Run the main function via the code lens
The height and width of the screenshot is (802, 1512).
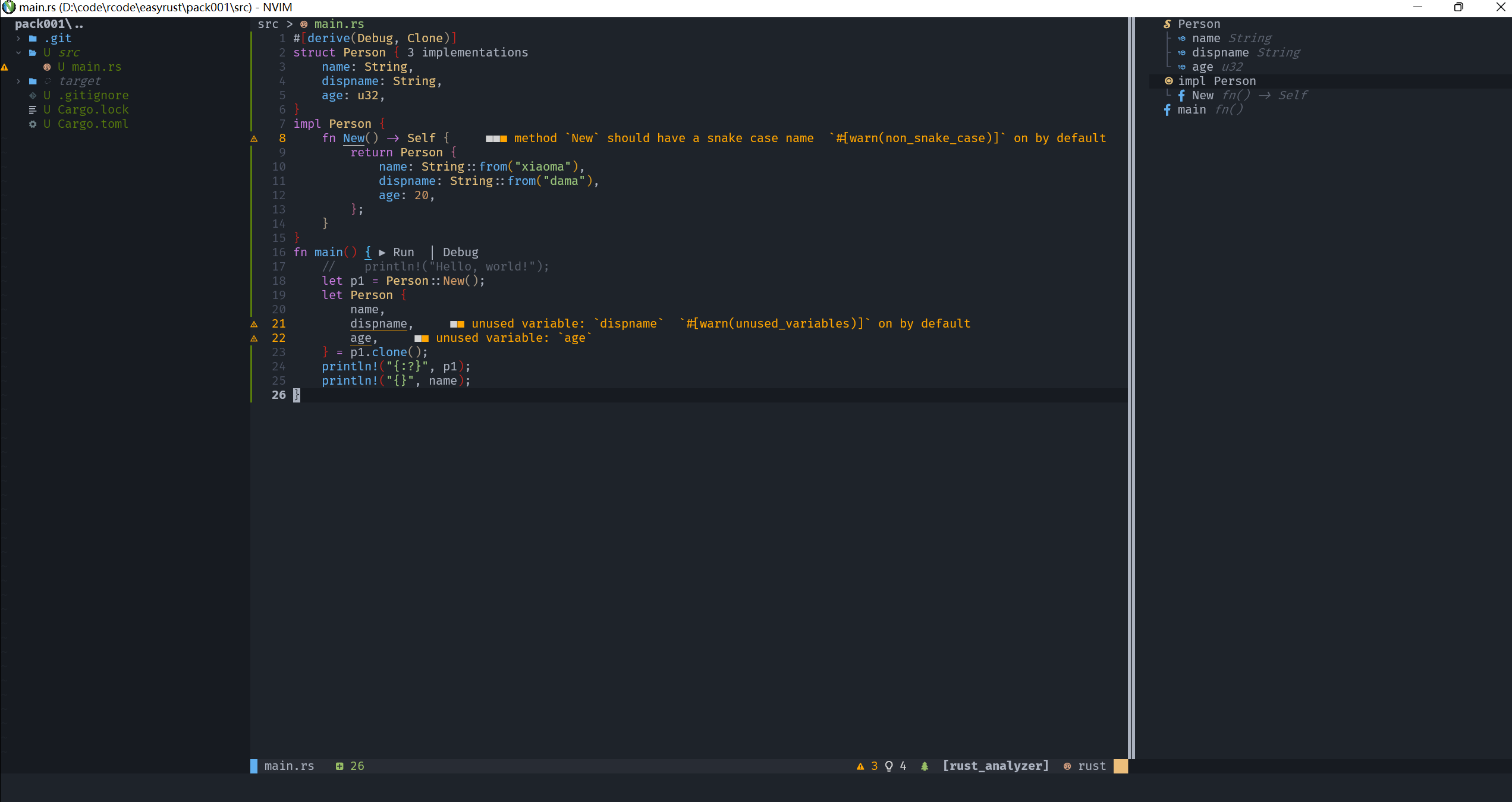pos(397,253)
